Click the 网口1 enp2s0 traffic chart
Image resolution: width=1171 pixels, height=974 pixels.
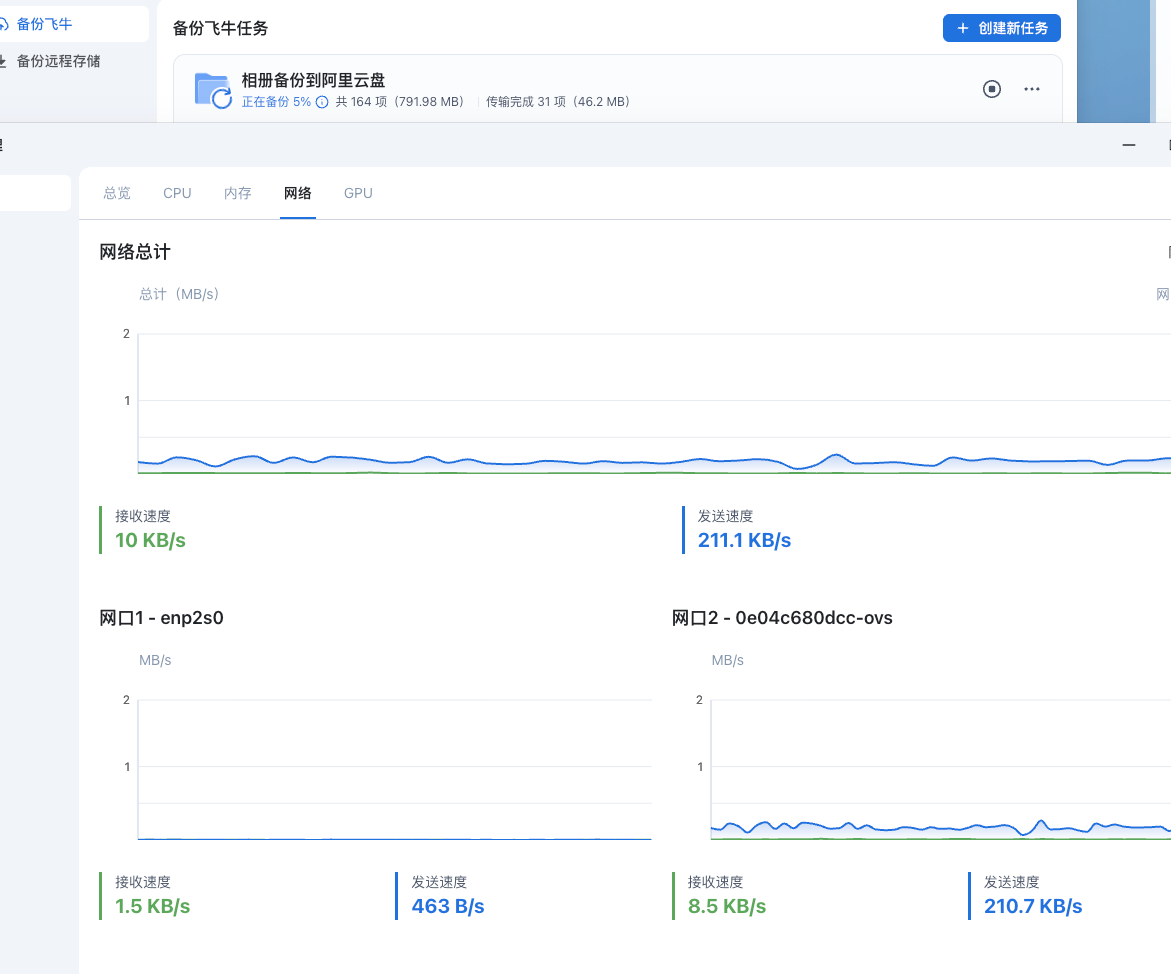pyautogui.click(x=394, y=769)
